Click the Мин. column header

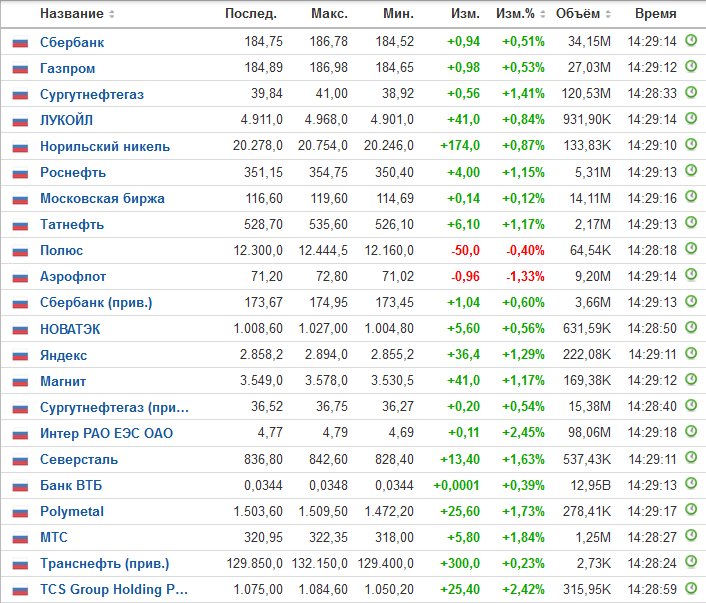[398, 14]
